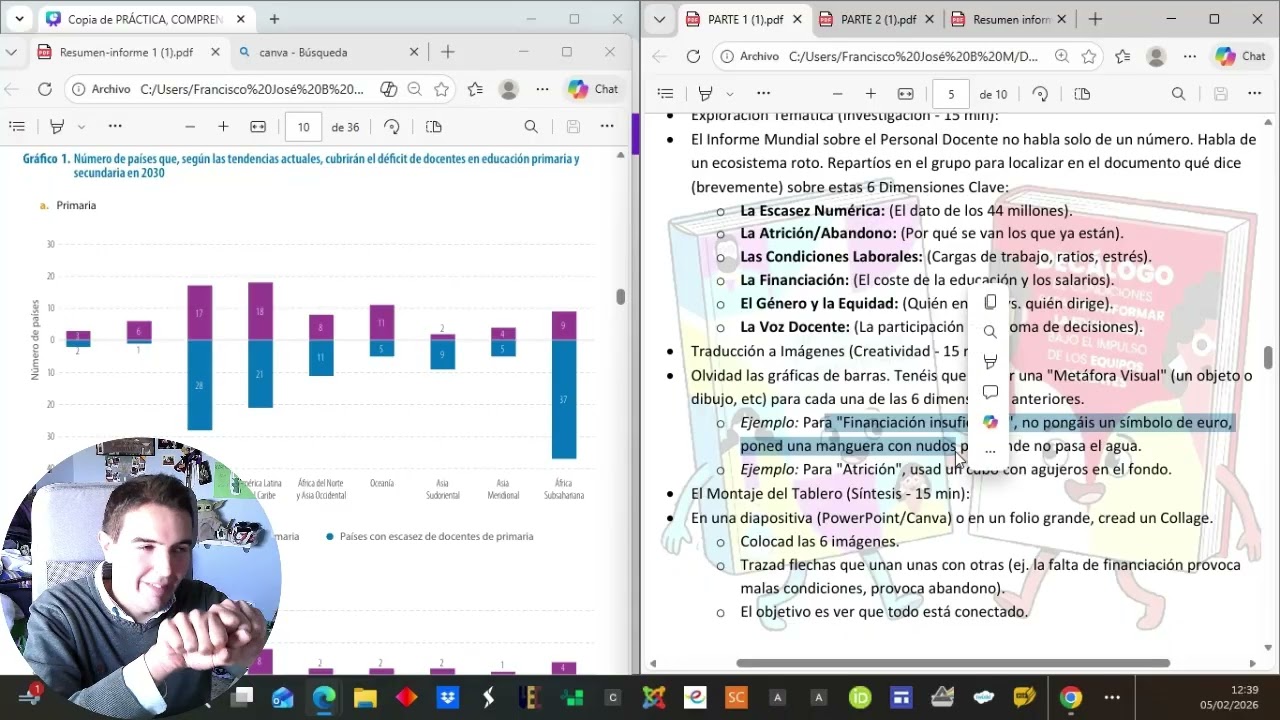Expand highlighter options in PARTE 1 toolbar
Screen dimensions: 1280x720
click(729, 94)
